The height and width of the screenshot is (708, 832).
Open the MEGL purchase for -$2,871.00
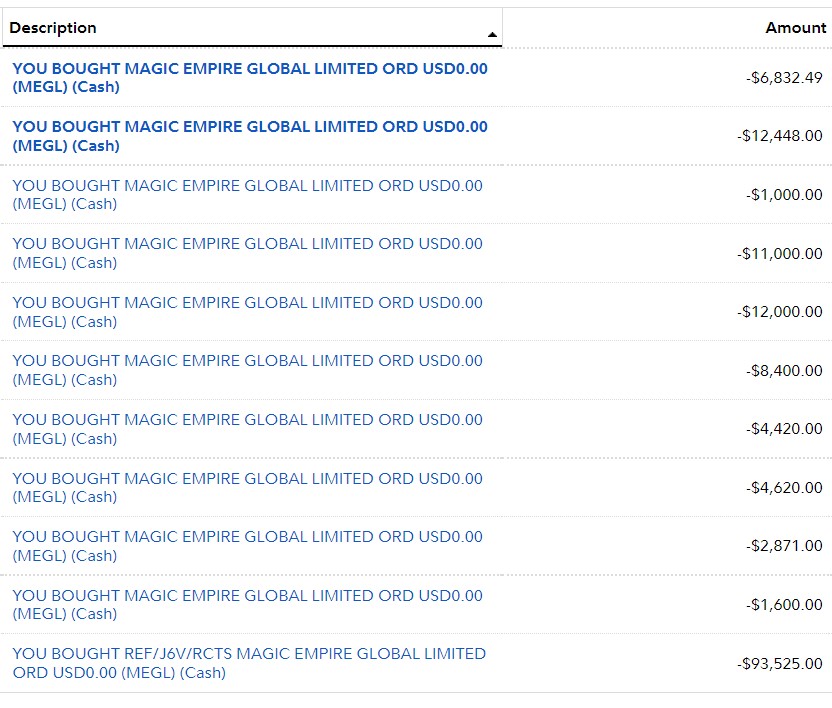[248, 546]
